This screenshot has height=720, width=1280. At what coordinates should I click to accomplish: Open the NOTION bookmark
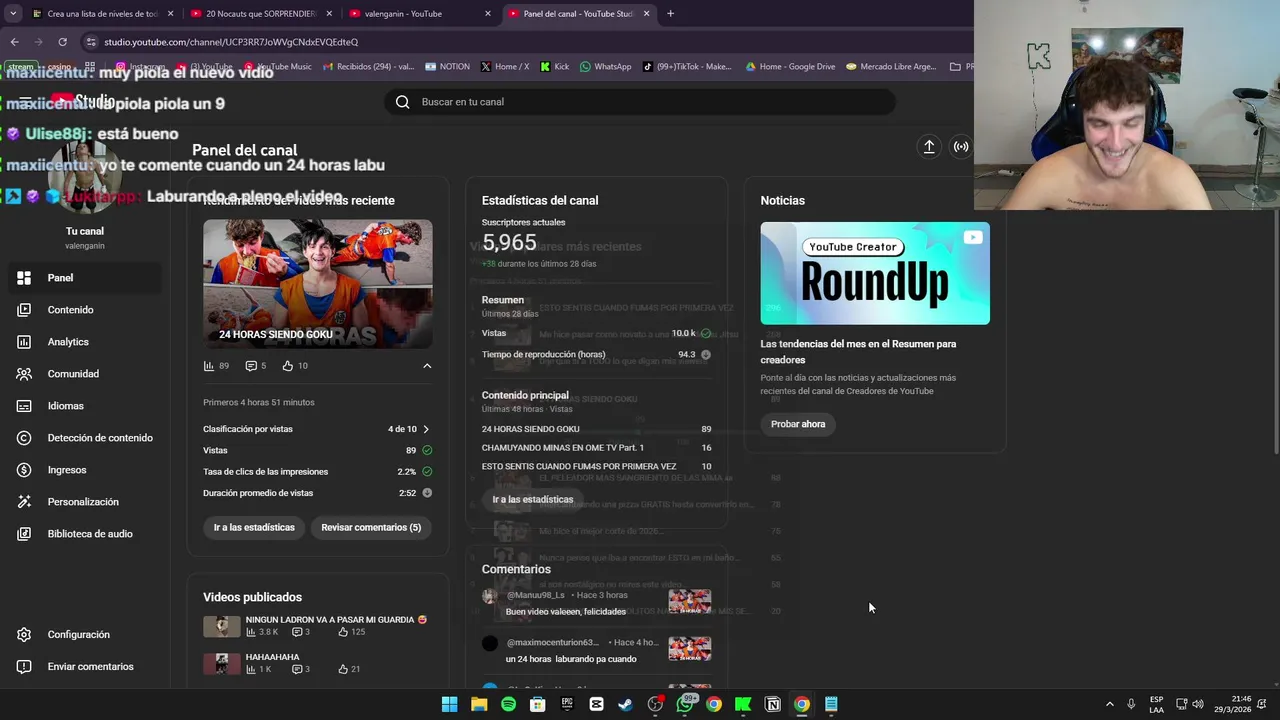pyautogui.click(x=447, y=67)
